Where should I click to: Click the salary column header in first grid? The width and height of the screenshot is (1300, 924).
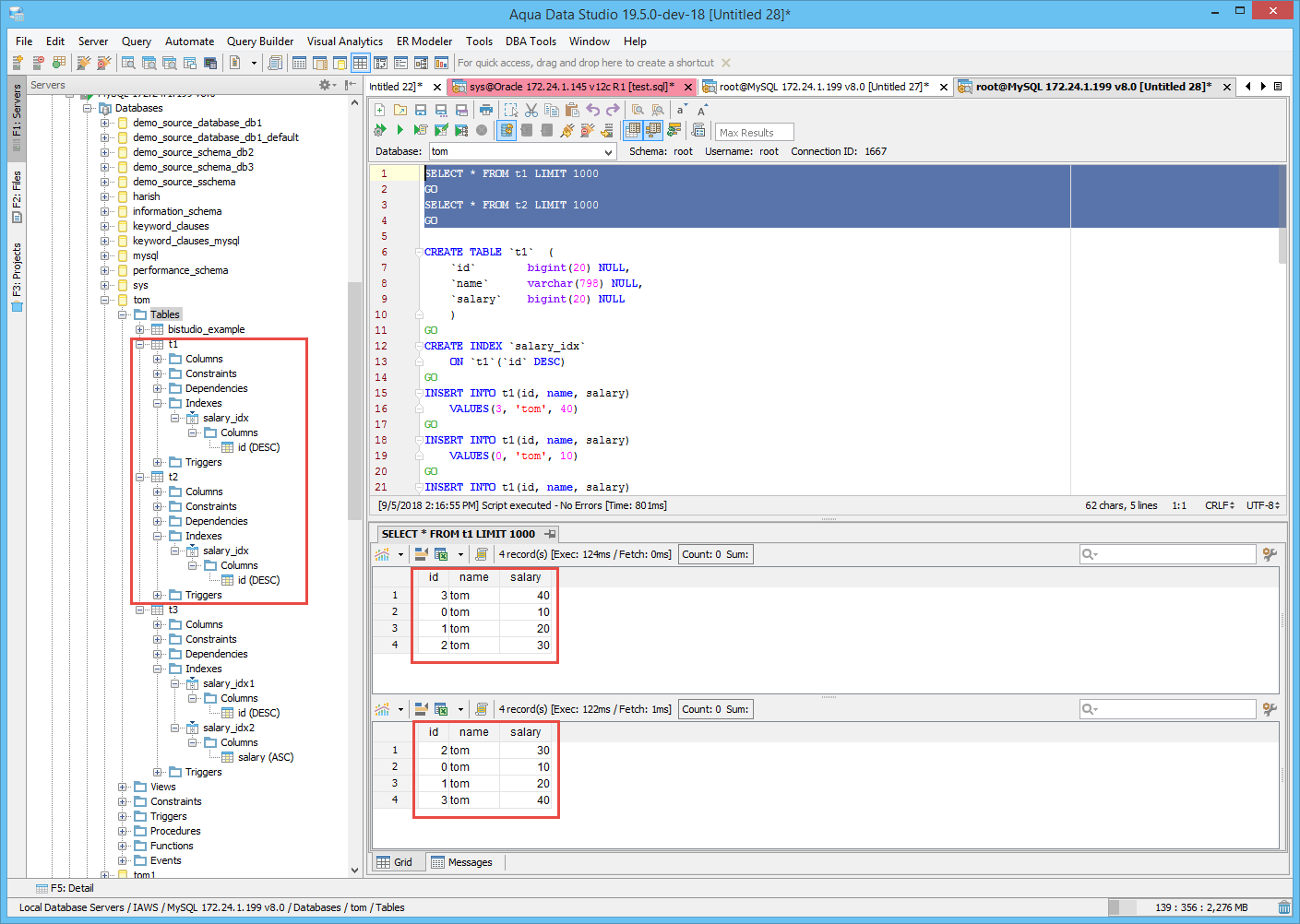(x=526, y=577)
